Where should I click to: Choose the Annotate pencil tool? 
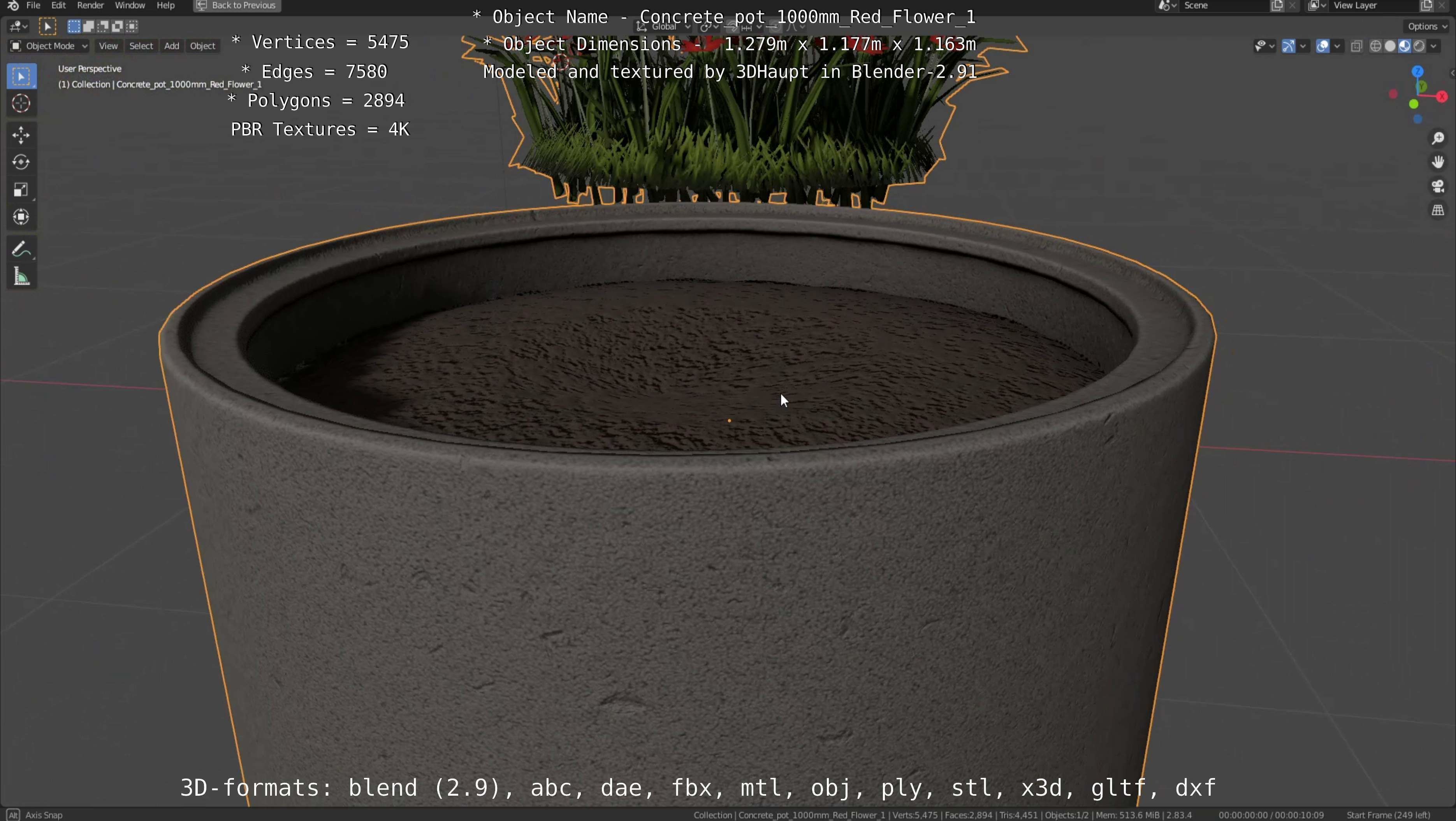(21, 249)
